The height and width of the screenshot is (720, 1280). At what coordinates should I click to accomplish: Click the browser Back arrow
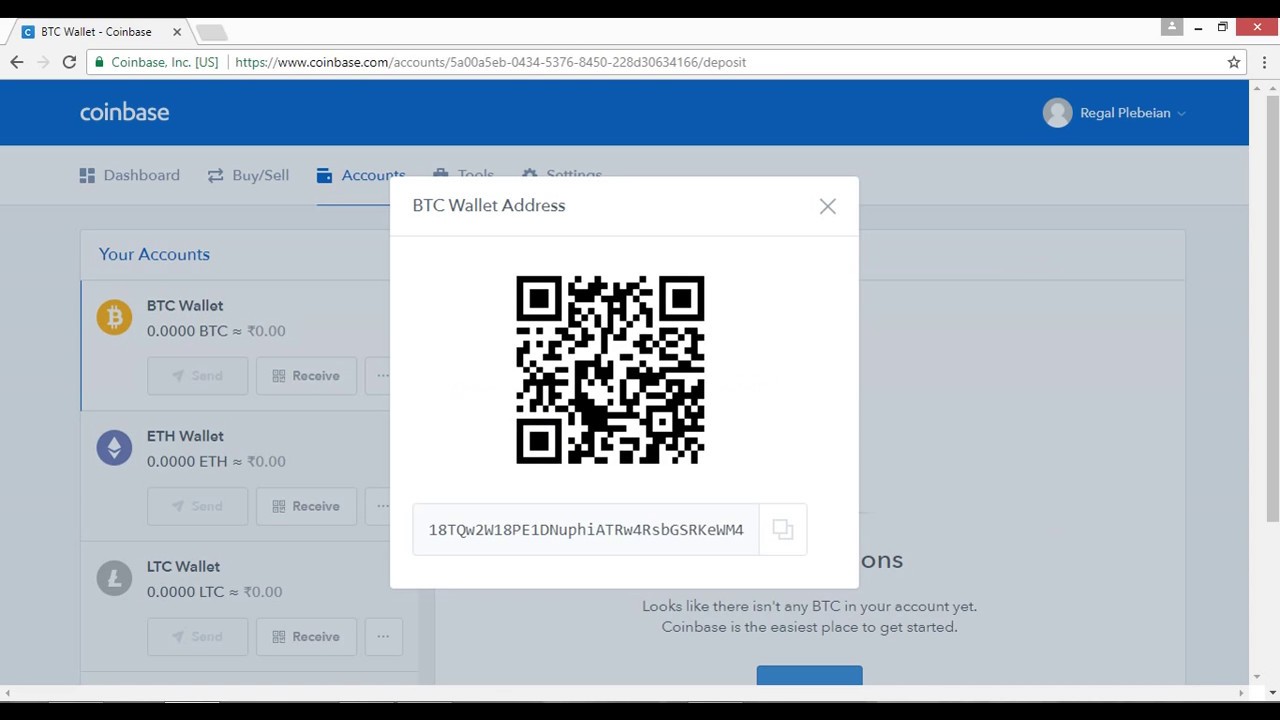pos(17,62)
